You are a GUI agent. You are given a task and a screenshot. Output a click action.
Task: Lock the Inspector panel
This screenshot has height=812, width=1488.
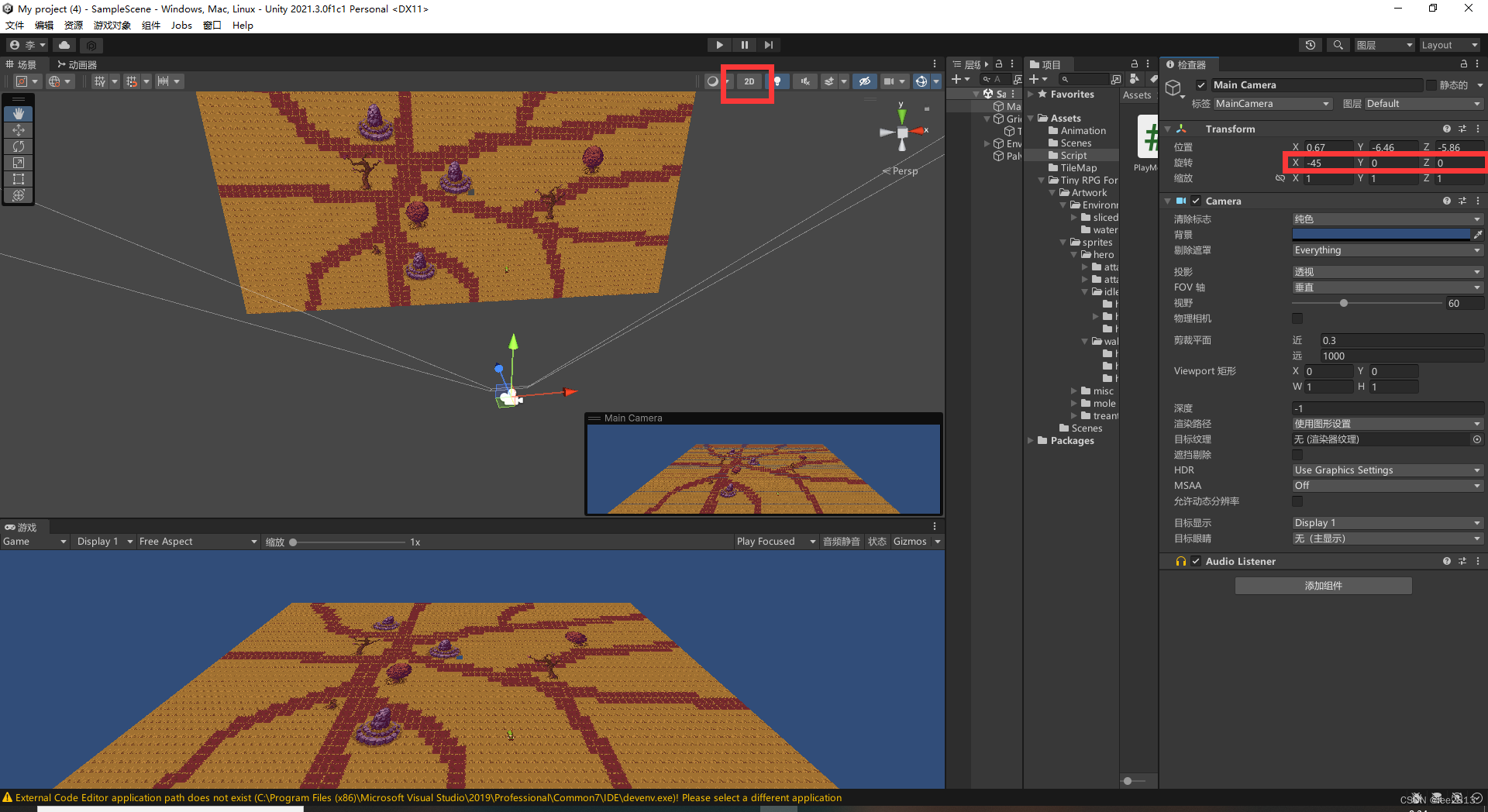coord(1463,64)
